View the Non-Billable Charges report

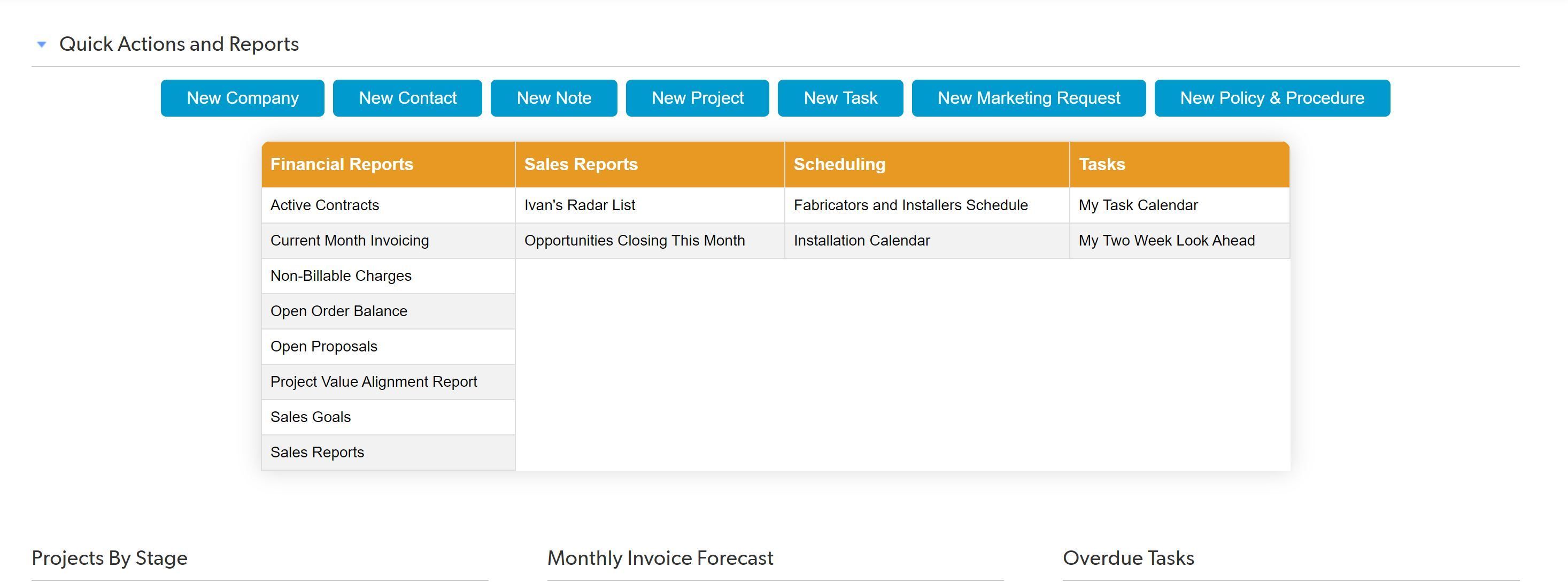341,276
